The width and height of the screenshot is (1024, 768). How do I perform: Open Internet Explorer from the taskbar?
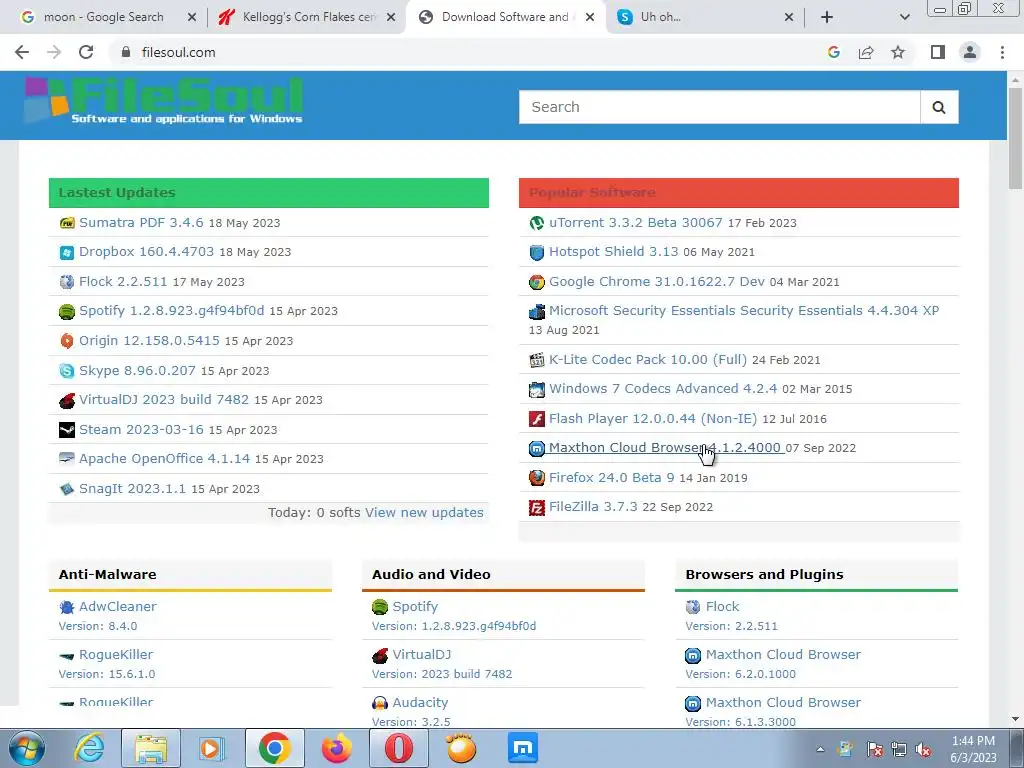(89, 748)
